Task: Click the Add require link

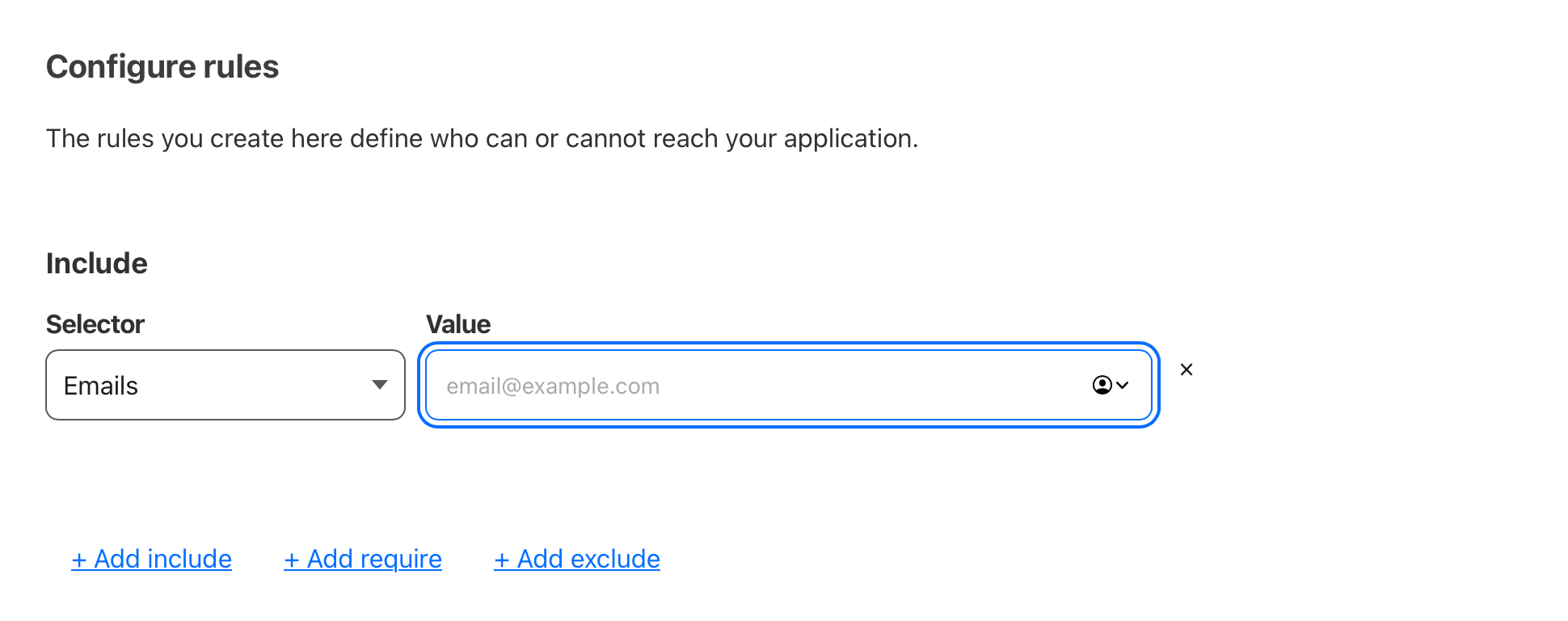Action: 374,559
